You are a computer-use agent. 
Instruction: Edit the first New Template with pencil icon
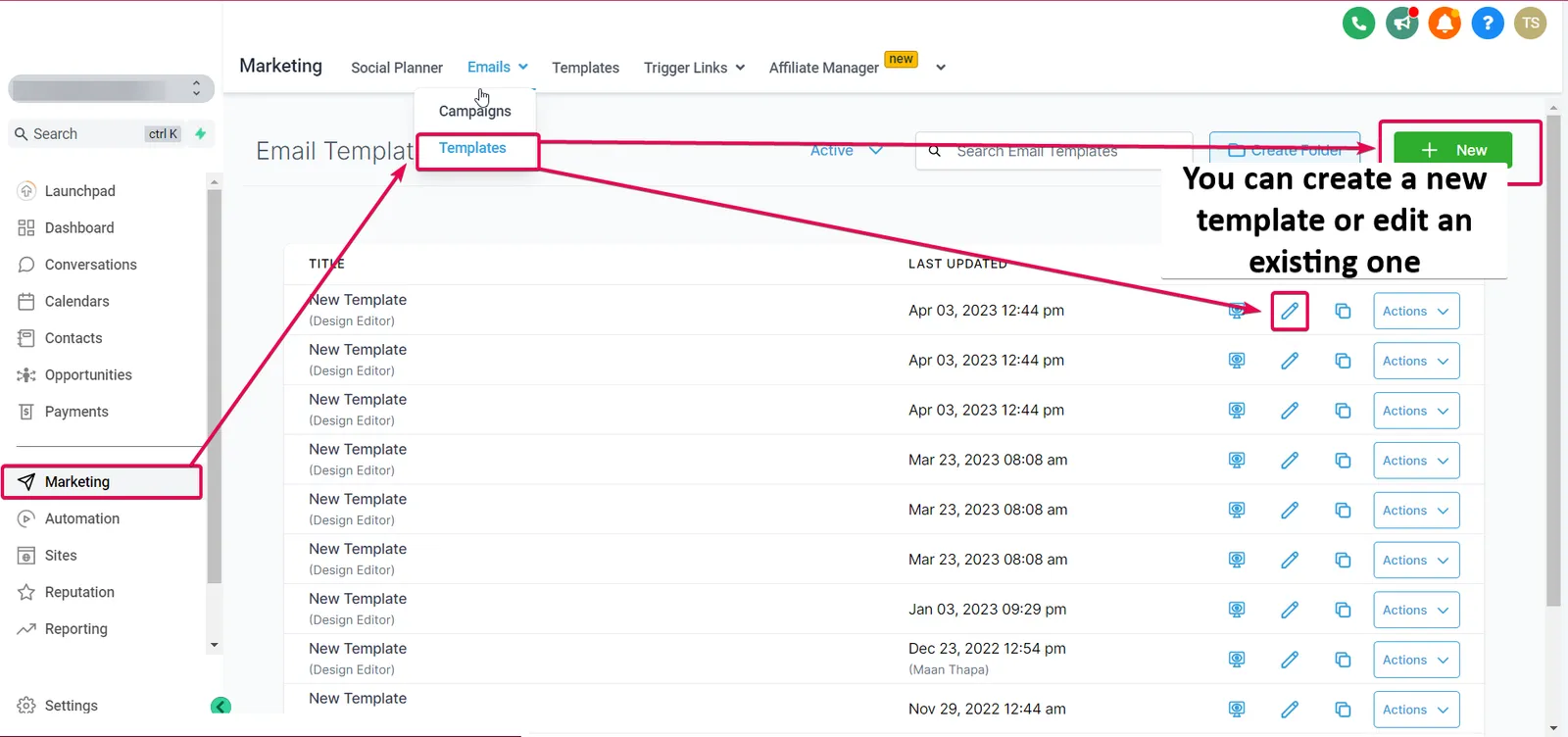point(1290,311)
